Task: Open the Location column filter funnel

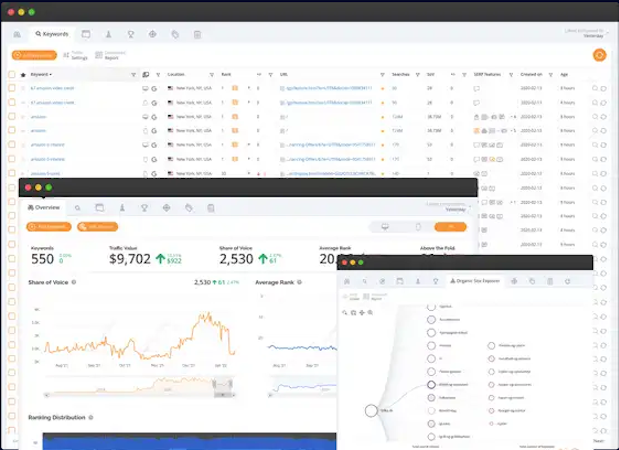Action: point(212,75)
